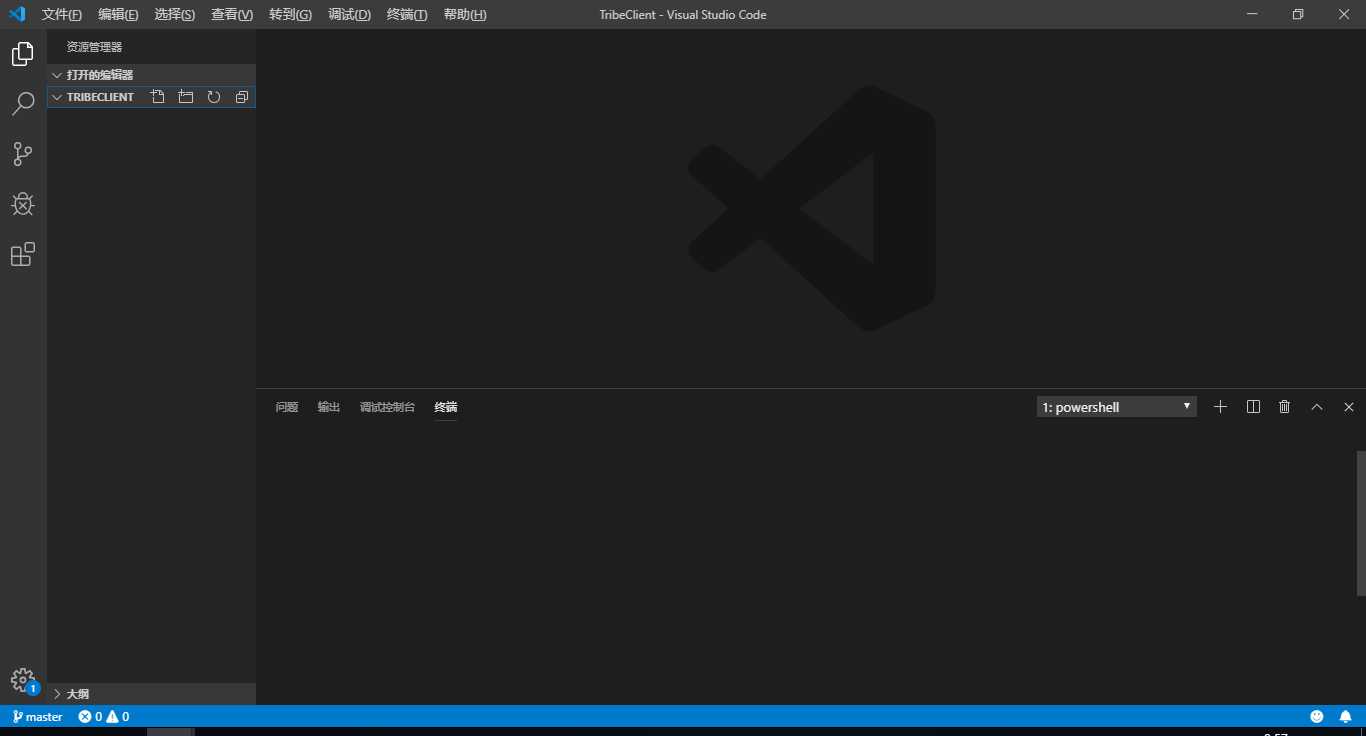
Task: Select the 终端 panel tab
Action: click(x=446, y=407)
